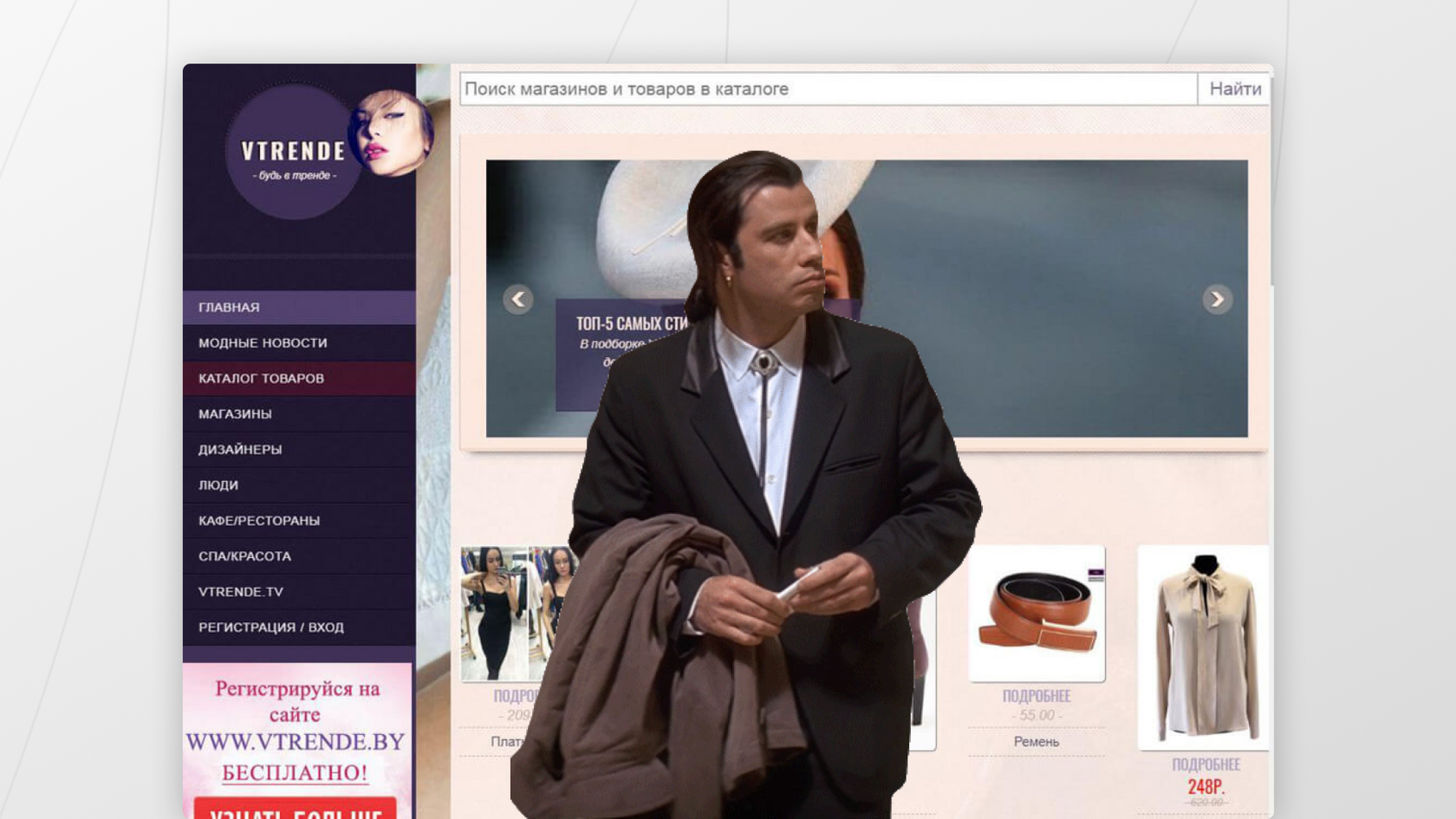This screenshot has height=819, width=1456.
Task: Click the VTRENDE logo
Action: [294, 152]
